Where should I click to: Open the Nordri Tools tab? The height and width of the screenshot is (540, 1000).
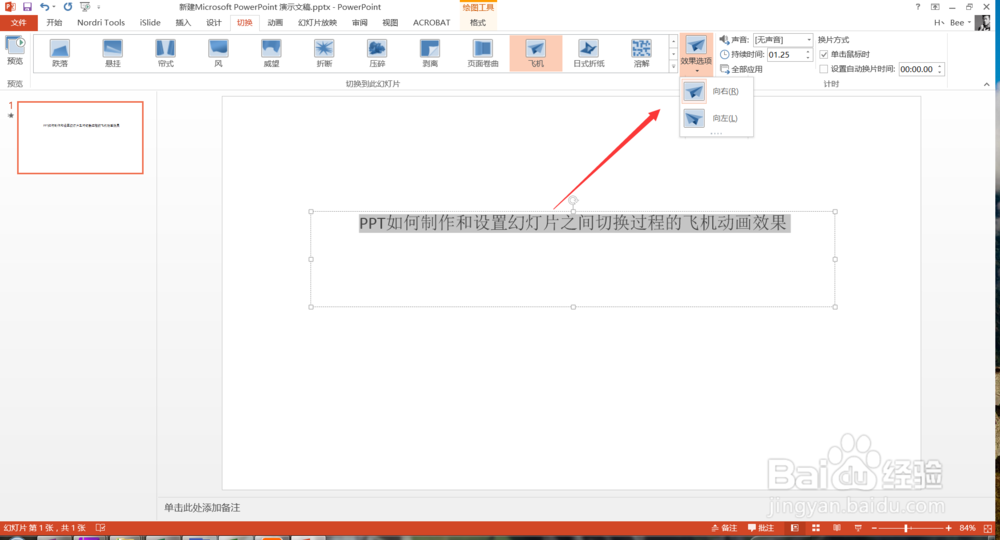[101, 22]
